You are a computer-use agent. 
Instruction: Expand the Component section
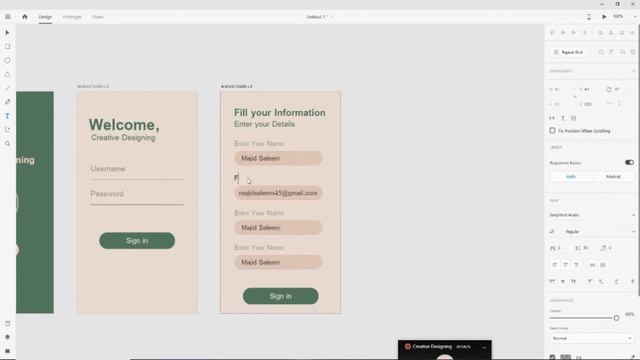pos(633,71)
